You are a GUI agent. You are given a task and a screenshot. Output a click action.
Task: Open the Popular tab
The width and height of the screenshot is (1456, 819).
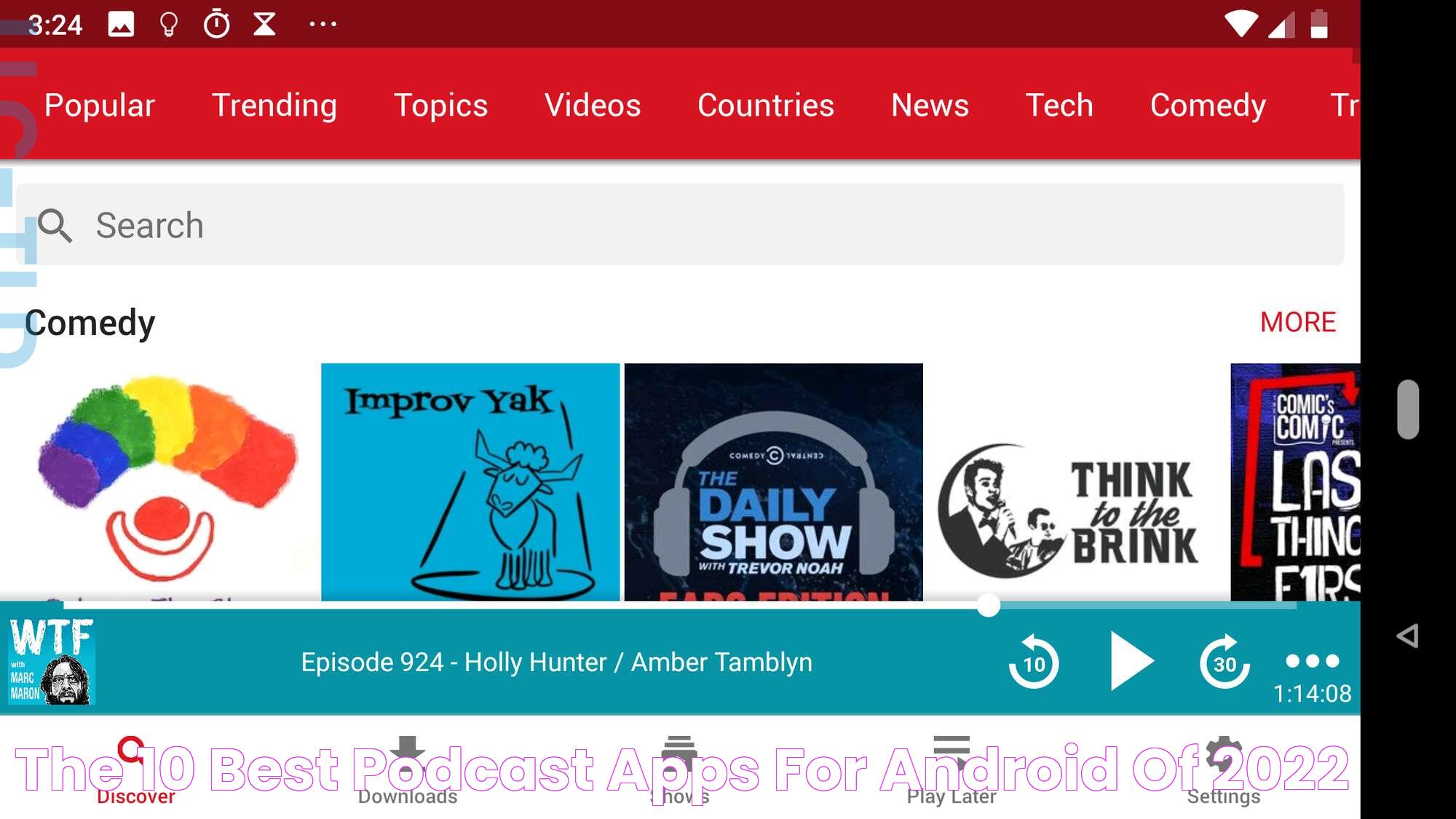point(100,105)
